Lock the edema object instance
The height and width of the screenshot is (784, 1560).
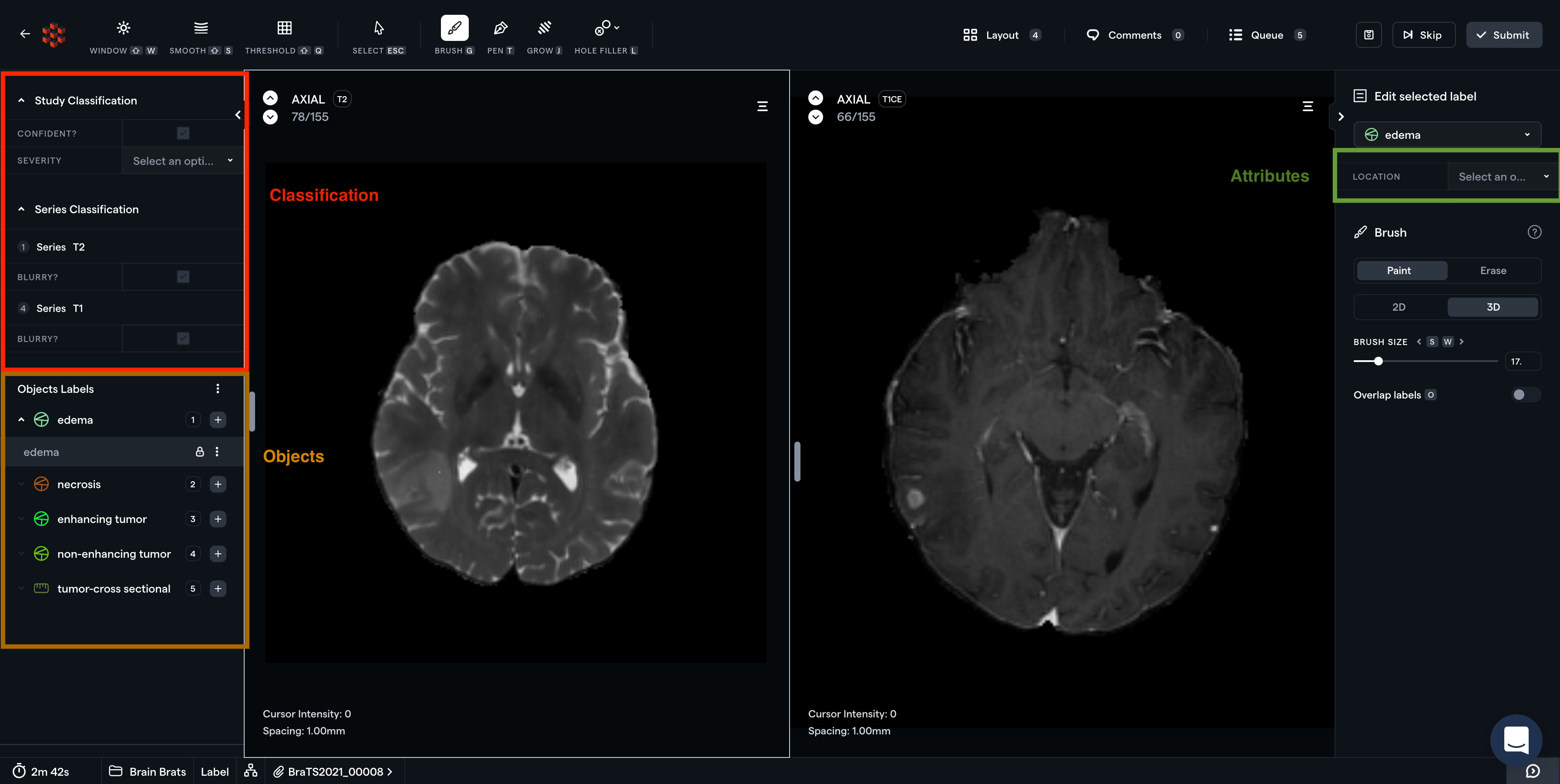coord(200,452)
